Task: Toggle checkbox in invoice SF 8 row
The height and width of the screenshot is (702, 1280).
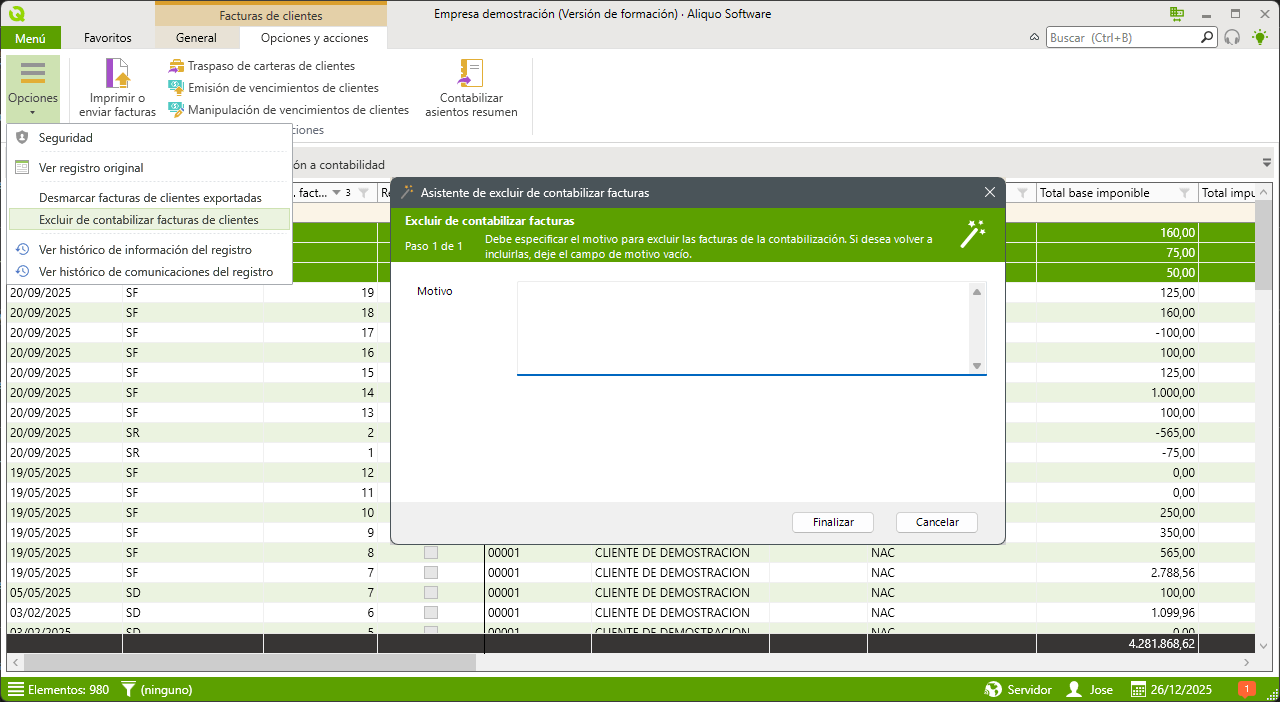Action: 431,552
